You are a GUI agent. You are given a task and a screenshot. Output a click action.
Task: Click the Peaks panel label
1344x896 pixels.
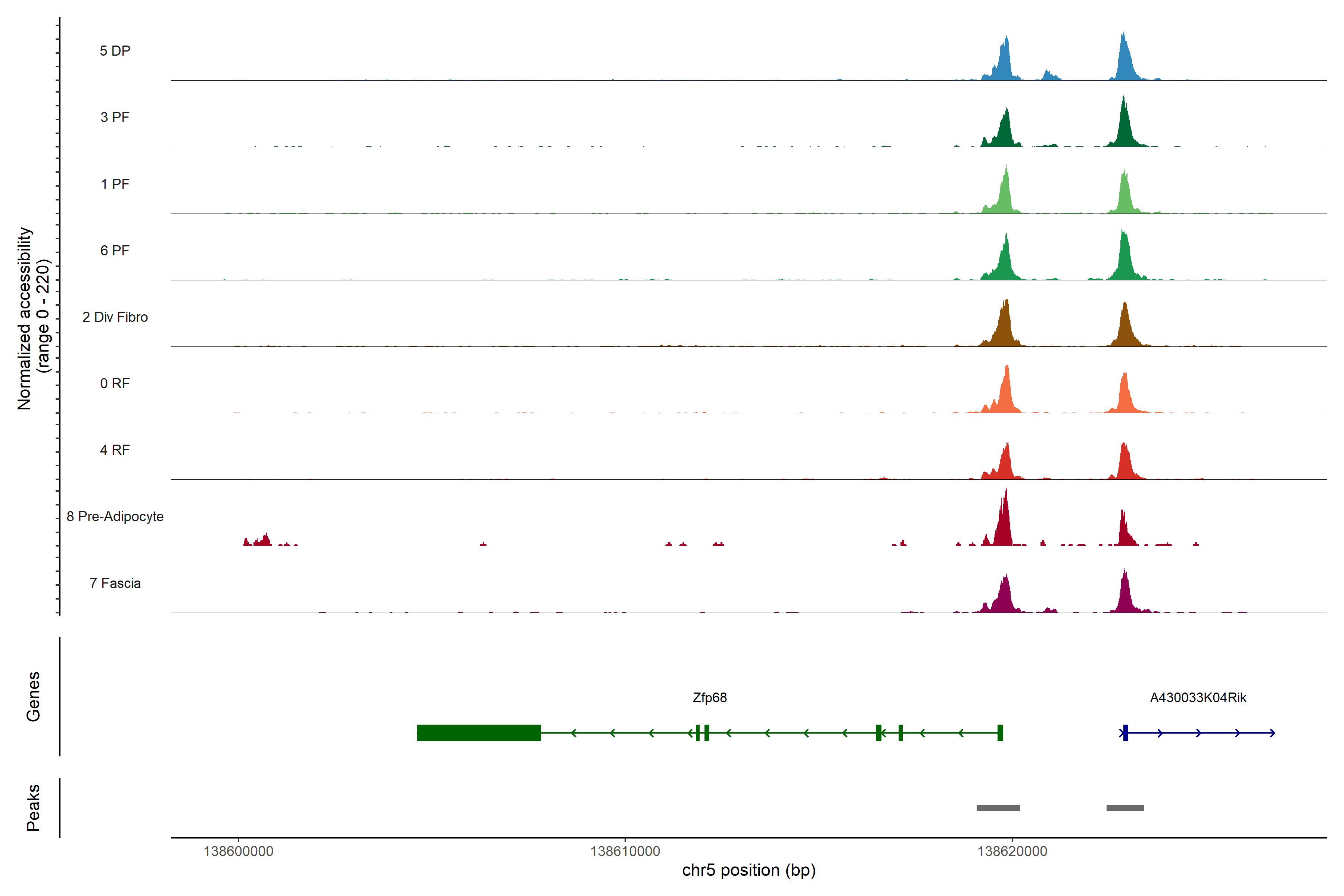pos(33,808)
